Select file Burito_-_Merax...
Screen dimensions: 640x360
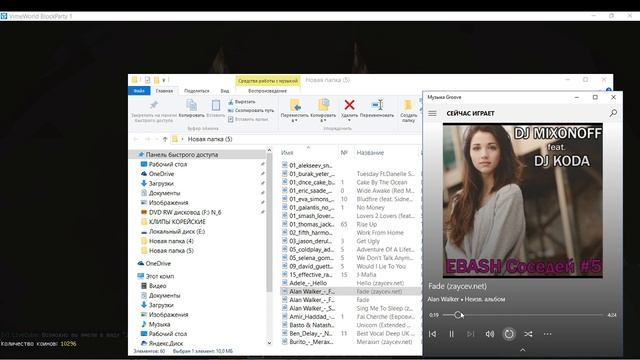tap(311, 342)
